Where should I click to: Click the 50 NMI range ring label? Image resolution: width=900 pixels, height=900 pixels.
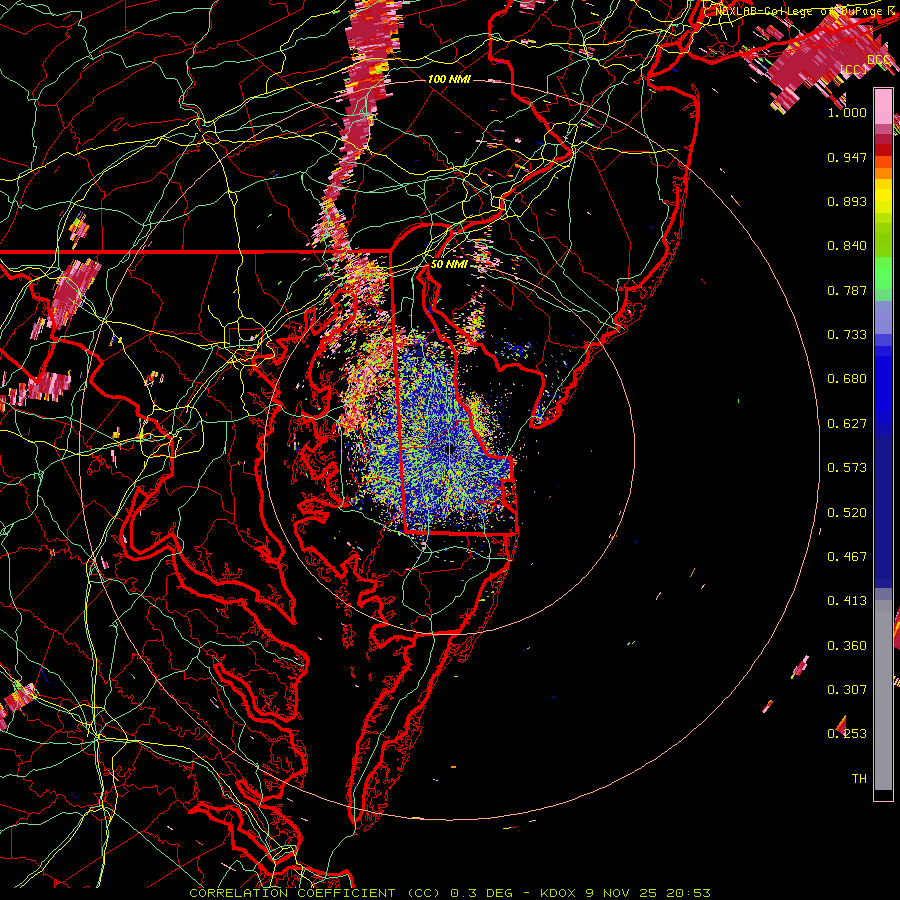pos(449,264)
